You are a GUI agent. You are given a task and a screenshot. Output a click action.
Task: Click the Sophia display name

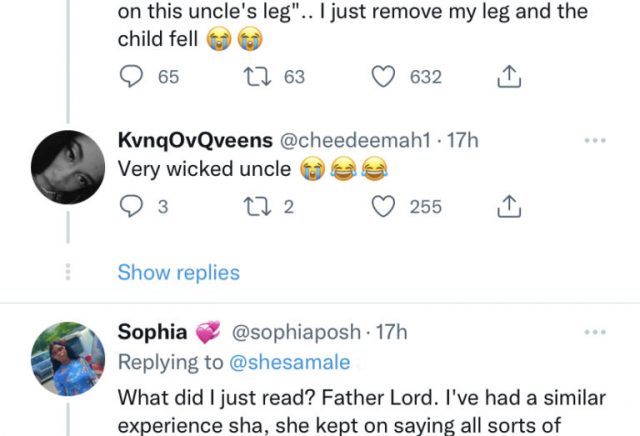[152, 332]
